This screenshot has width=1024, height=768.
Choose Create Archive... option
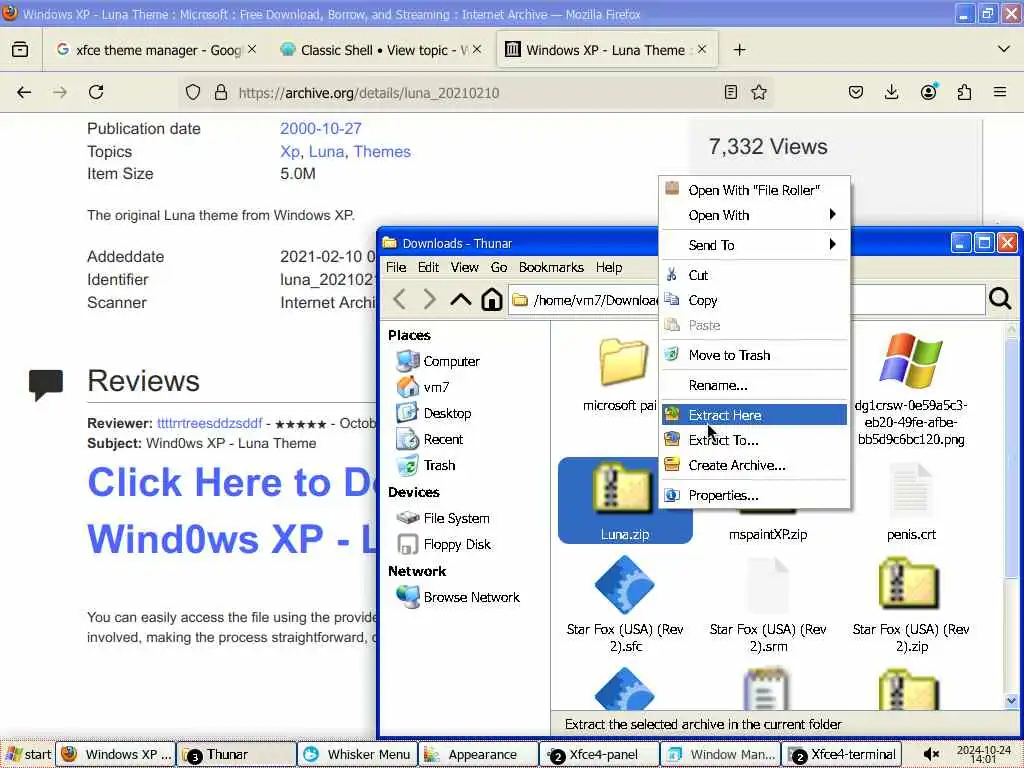tap(754, 466)
